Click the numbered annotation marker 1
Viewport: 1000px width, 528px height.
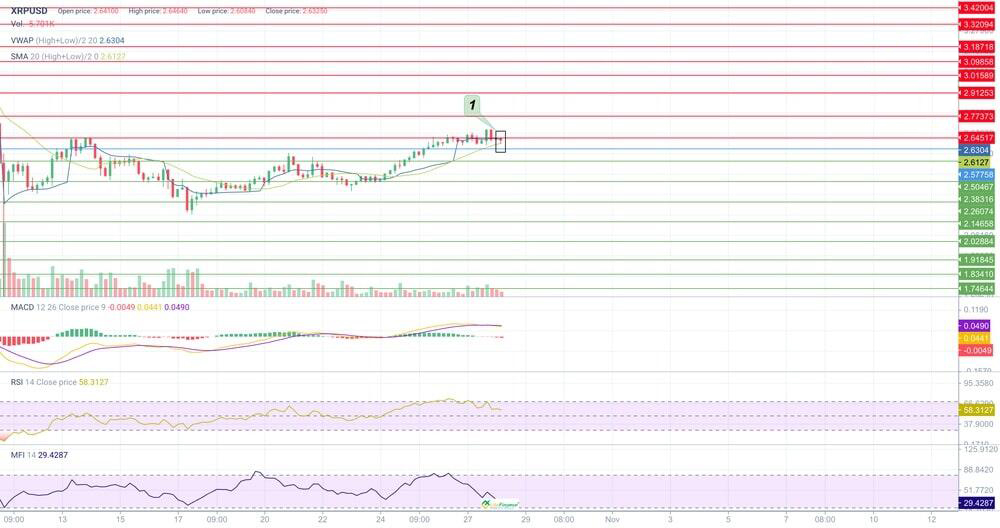click(x=472, y=105)
